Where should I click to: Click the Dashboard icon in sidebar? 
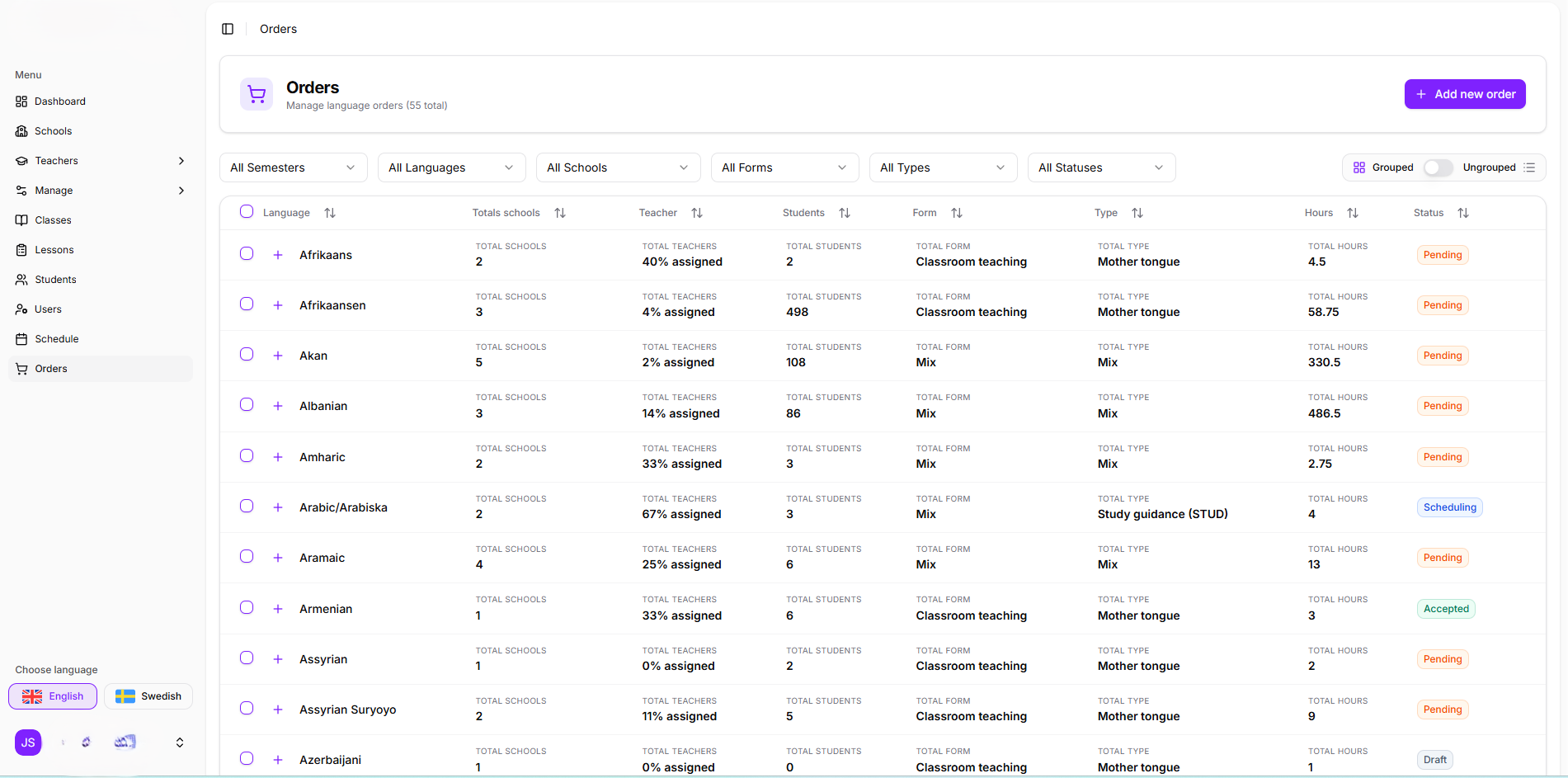[x=21, y=101]
